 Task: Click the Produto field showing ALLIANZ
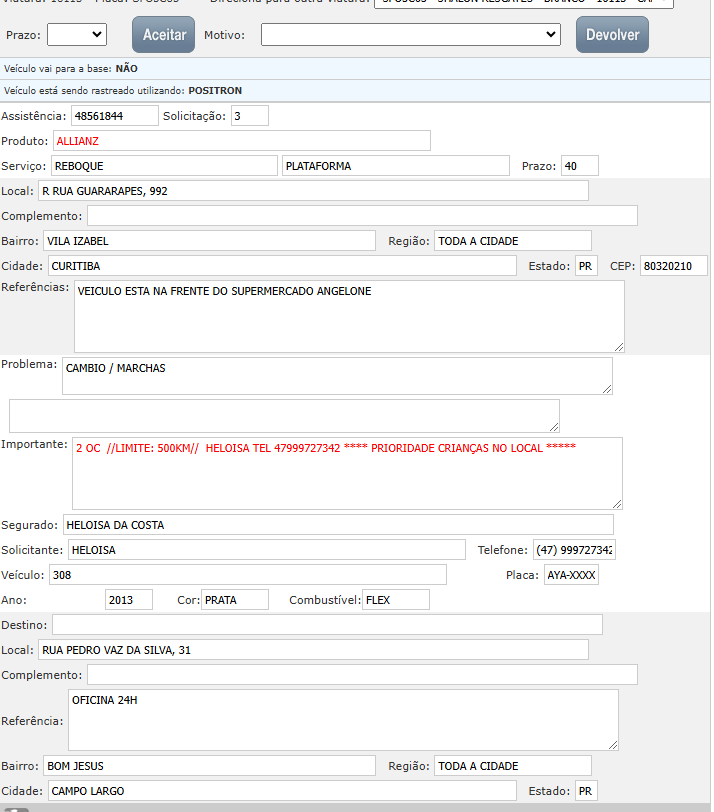pyautogui.click(x=241, y=141)
